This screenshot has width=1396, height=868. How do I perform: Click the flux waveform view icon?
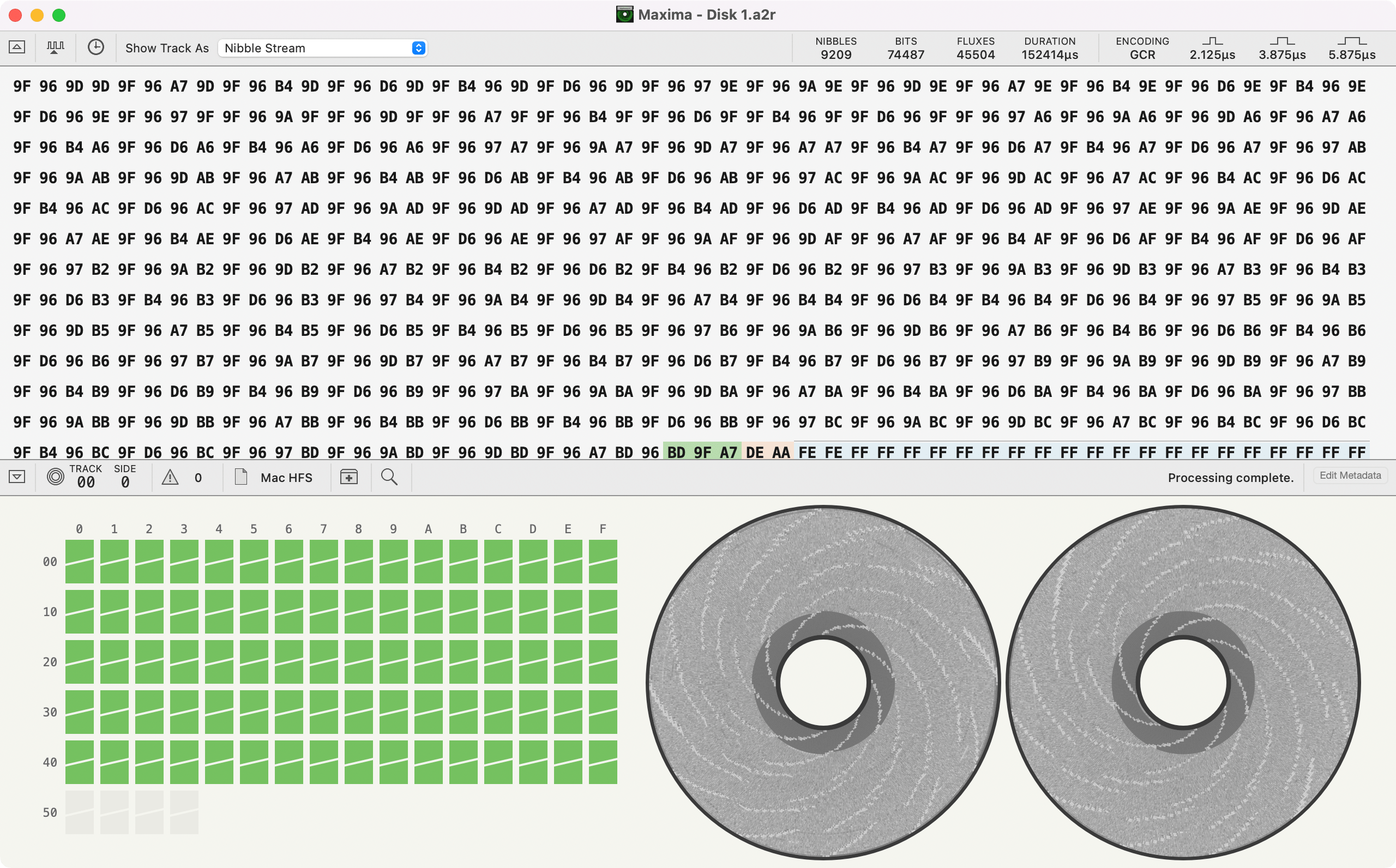click(55, 47)
